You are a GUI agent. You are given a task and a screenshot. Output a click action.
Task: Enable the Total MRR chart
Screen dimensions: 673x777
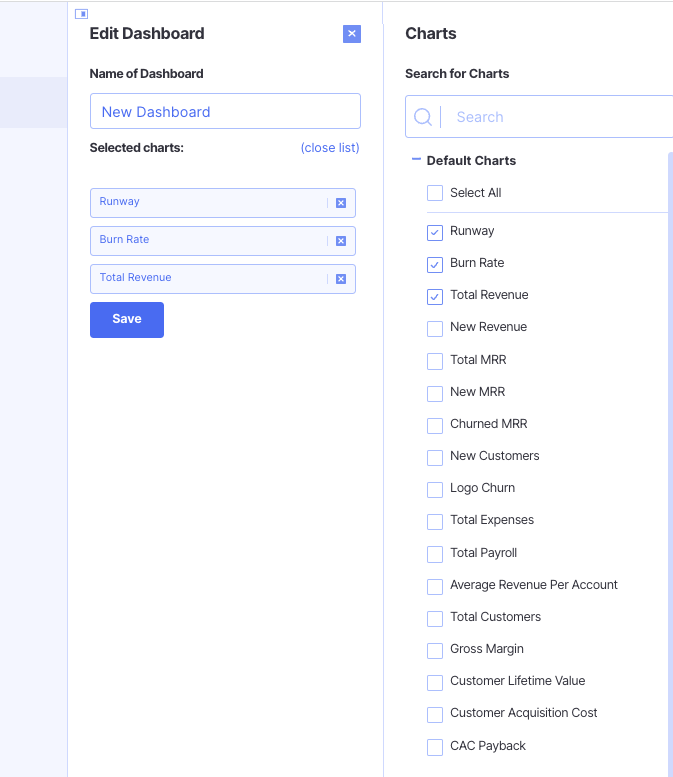(435, 361)
